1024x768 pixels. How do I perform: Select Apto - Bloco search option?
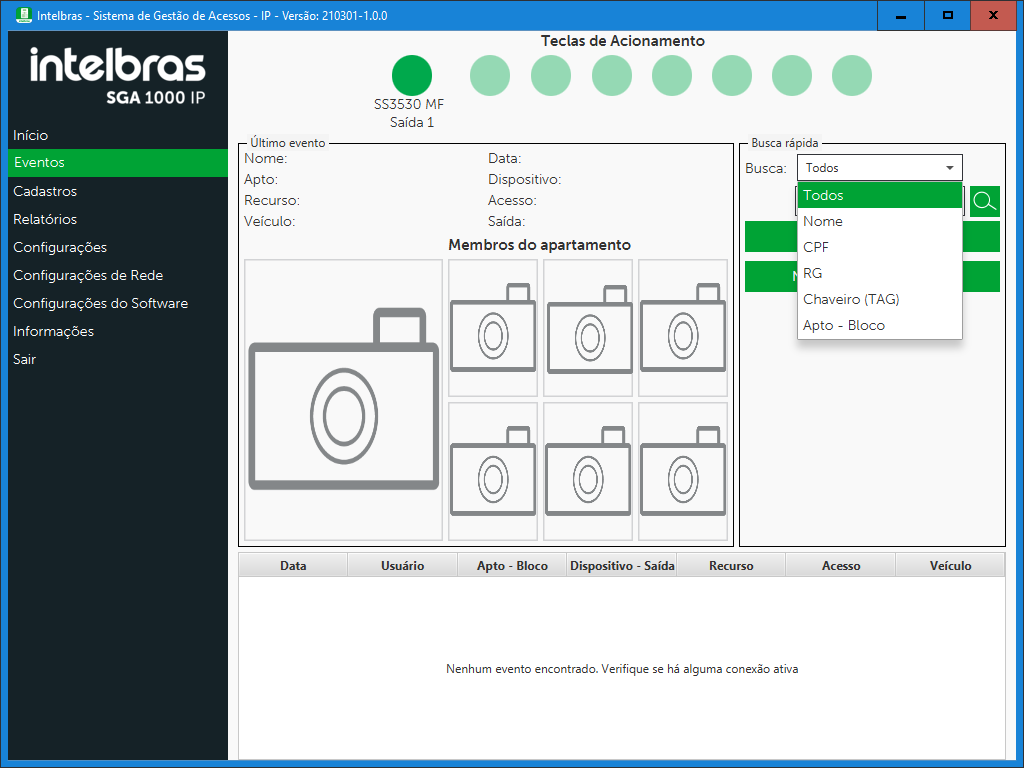pyautogui.click(x=843, y=325)
